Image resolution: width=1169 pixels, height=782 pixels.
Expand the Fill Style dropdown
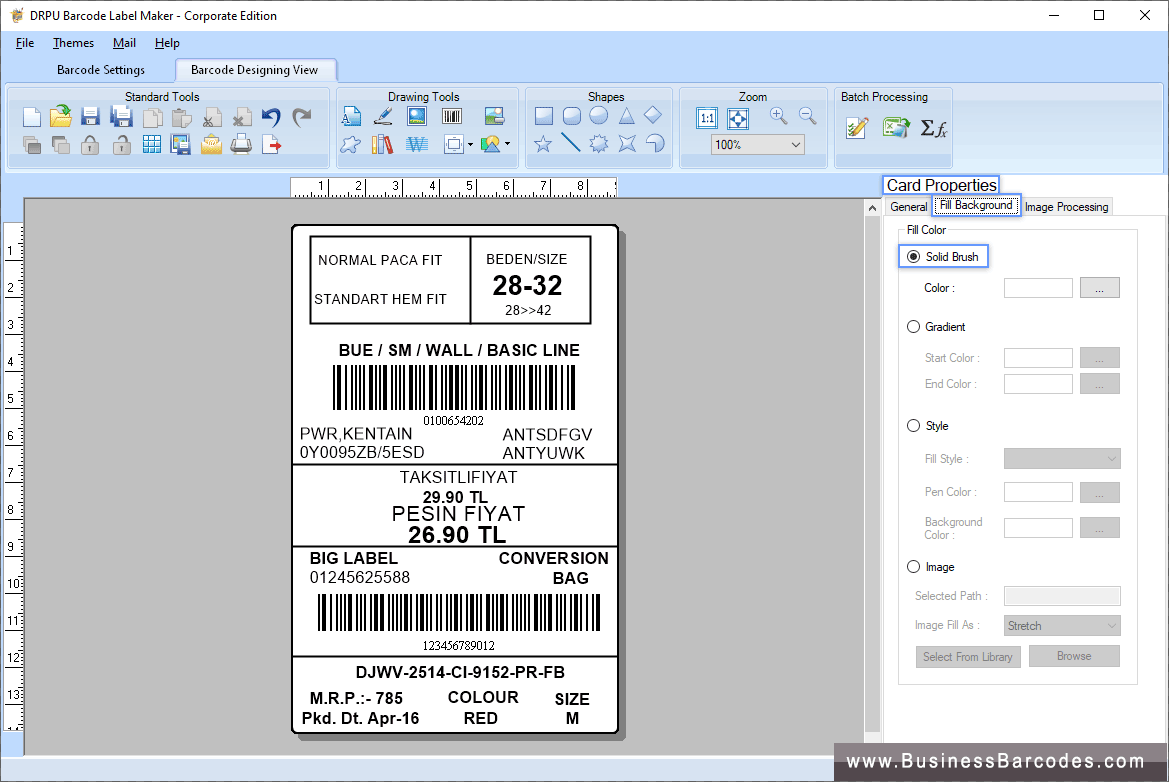point(1061,458)
